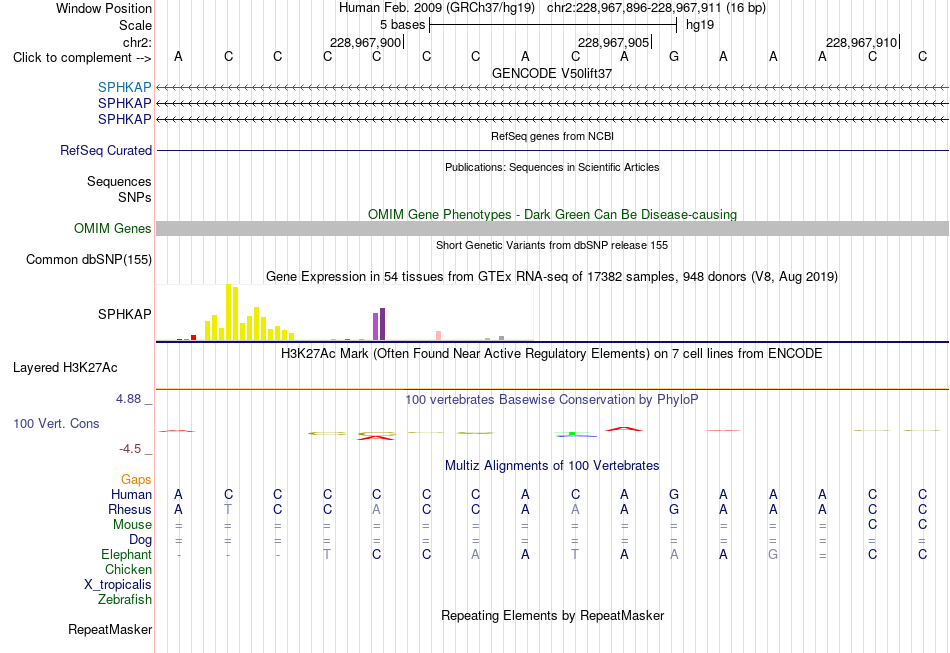Image resolution: width=950 pixels, height=653 pixels.
Task: Click the GTEx Gene Expression title
Action: tap(552, 277)
